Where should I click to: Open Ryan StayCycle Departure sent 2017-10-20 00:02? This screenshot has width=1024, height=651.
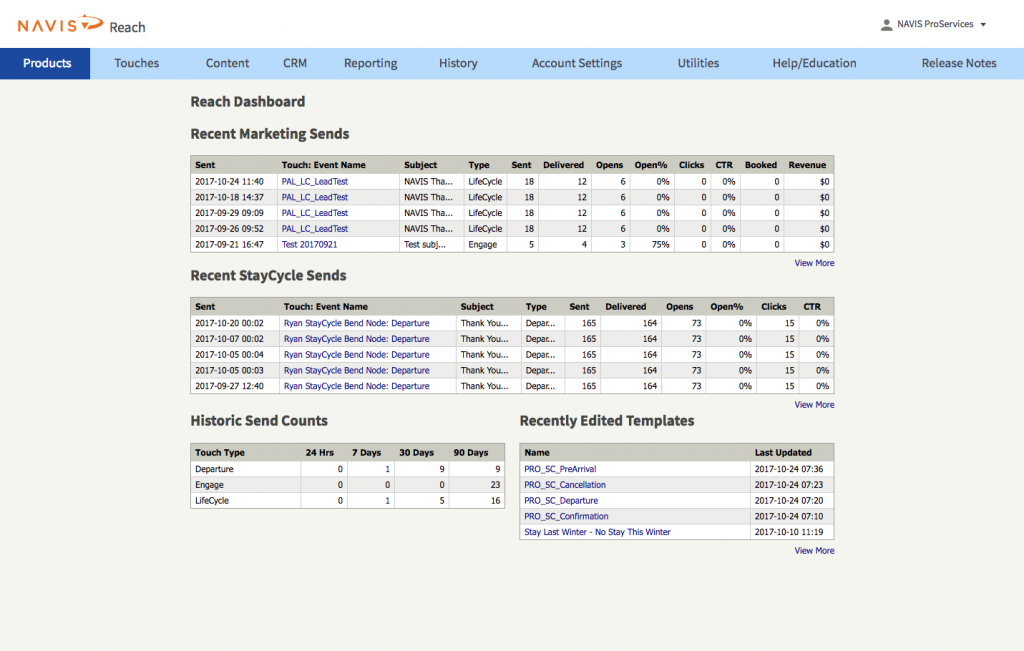click(357, 323)
